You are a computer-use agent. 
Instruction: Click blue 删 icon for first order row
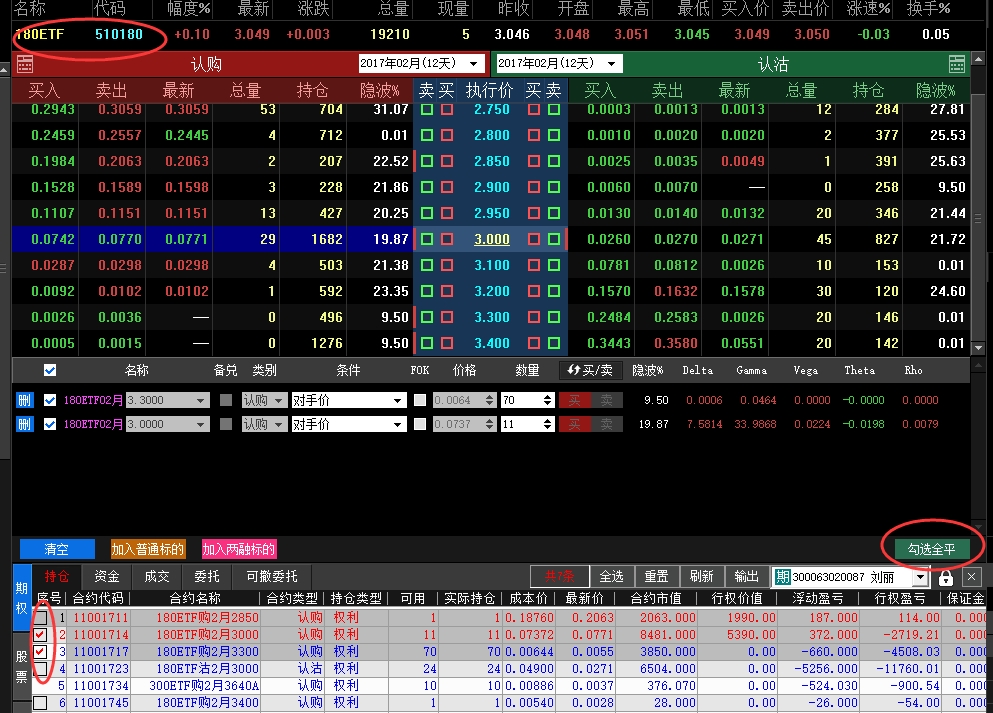[24, 400]
